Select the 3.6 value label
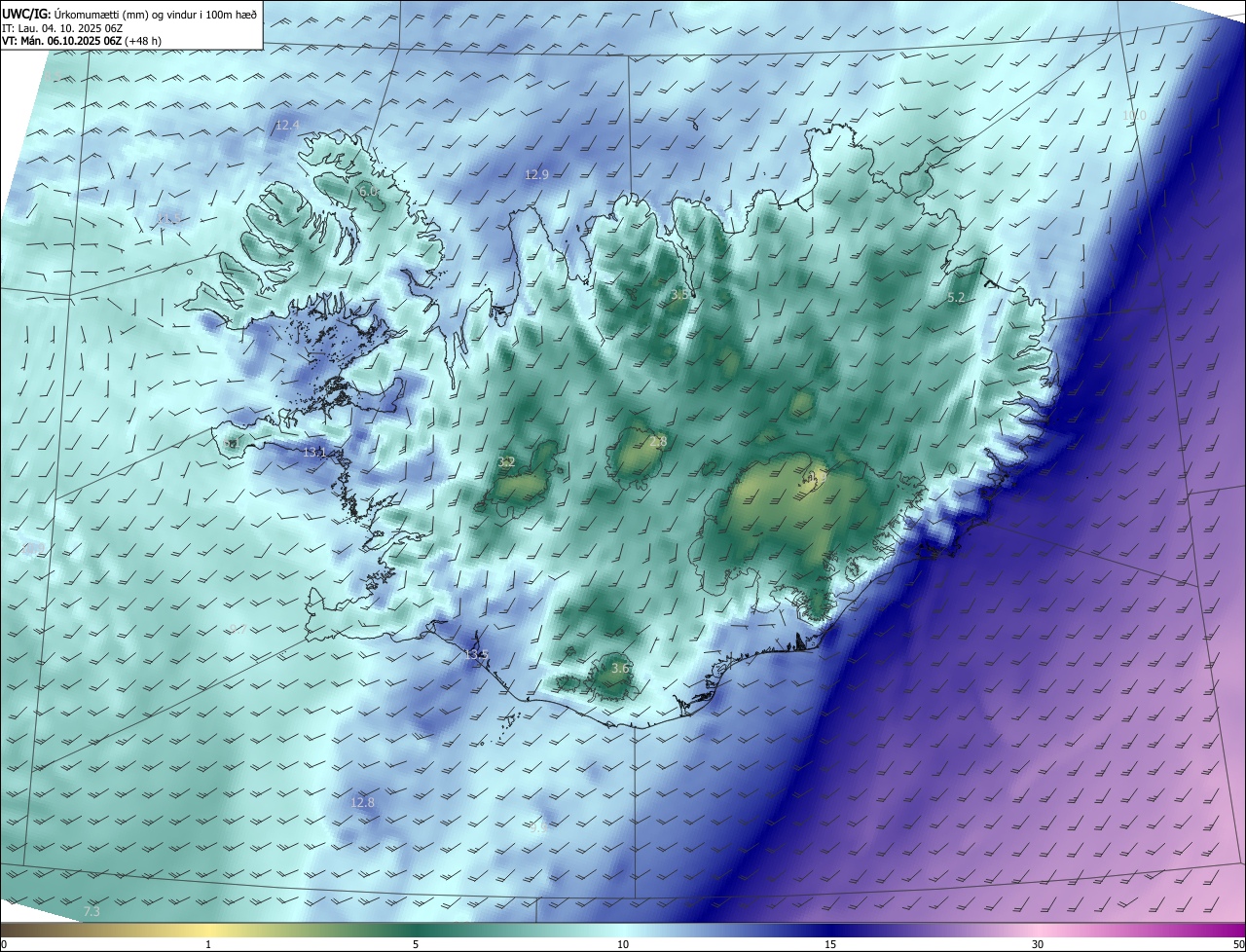The width and height of the screenshot is (1246, 952). coord(620,668)
